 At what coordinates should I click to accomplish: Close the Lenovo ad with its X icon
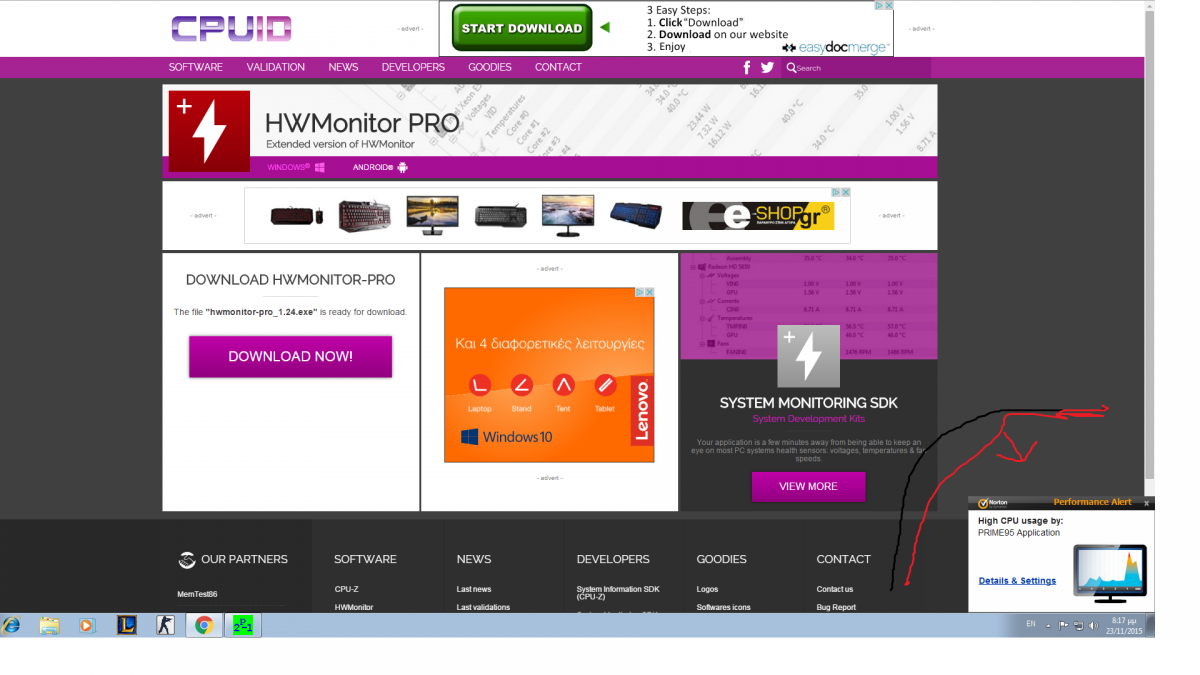(x=649, y=292)
